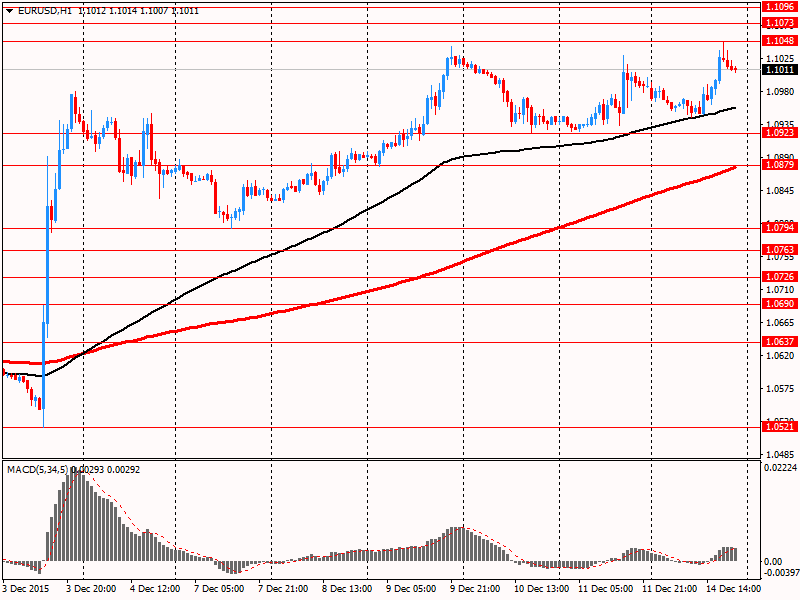Select the 1.0763 red level label
Image resolution: width=800 pixels, height=600 pixels.
pyautogui.click(x=780, y=249)
